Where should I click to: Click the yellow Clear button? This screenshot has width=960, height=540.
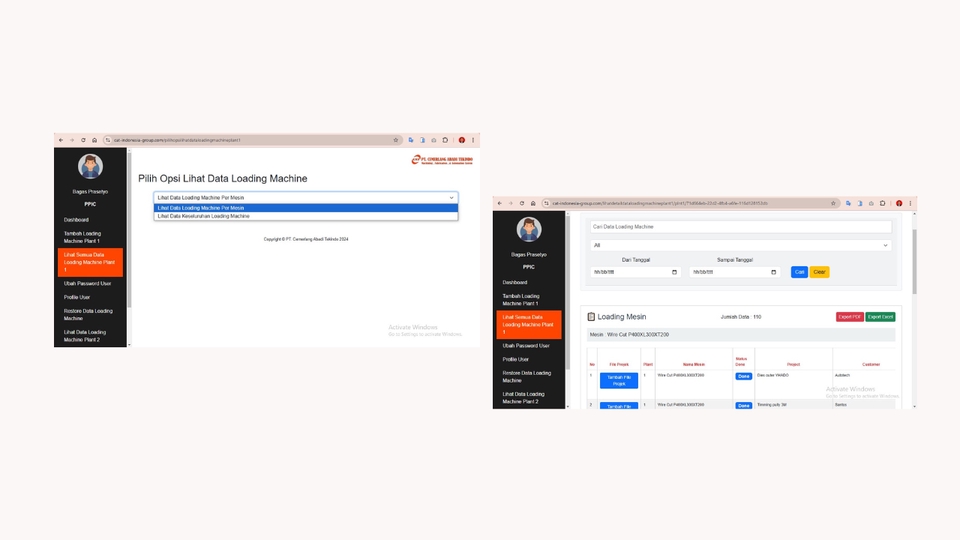pyautogui.click(x=819, y=272)
